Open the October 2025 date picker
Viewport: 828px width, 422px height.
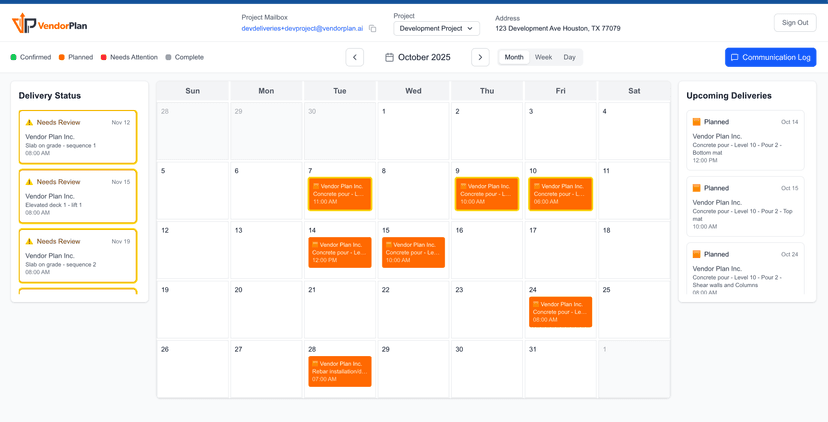coord(418,57)
